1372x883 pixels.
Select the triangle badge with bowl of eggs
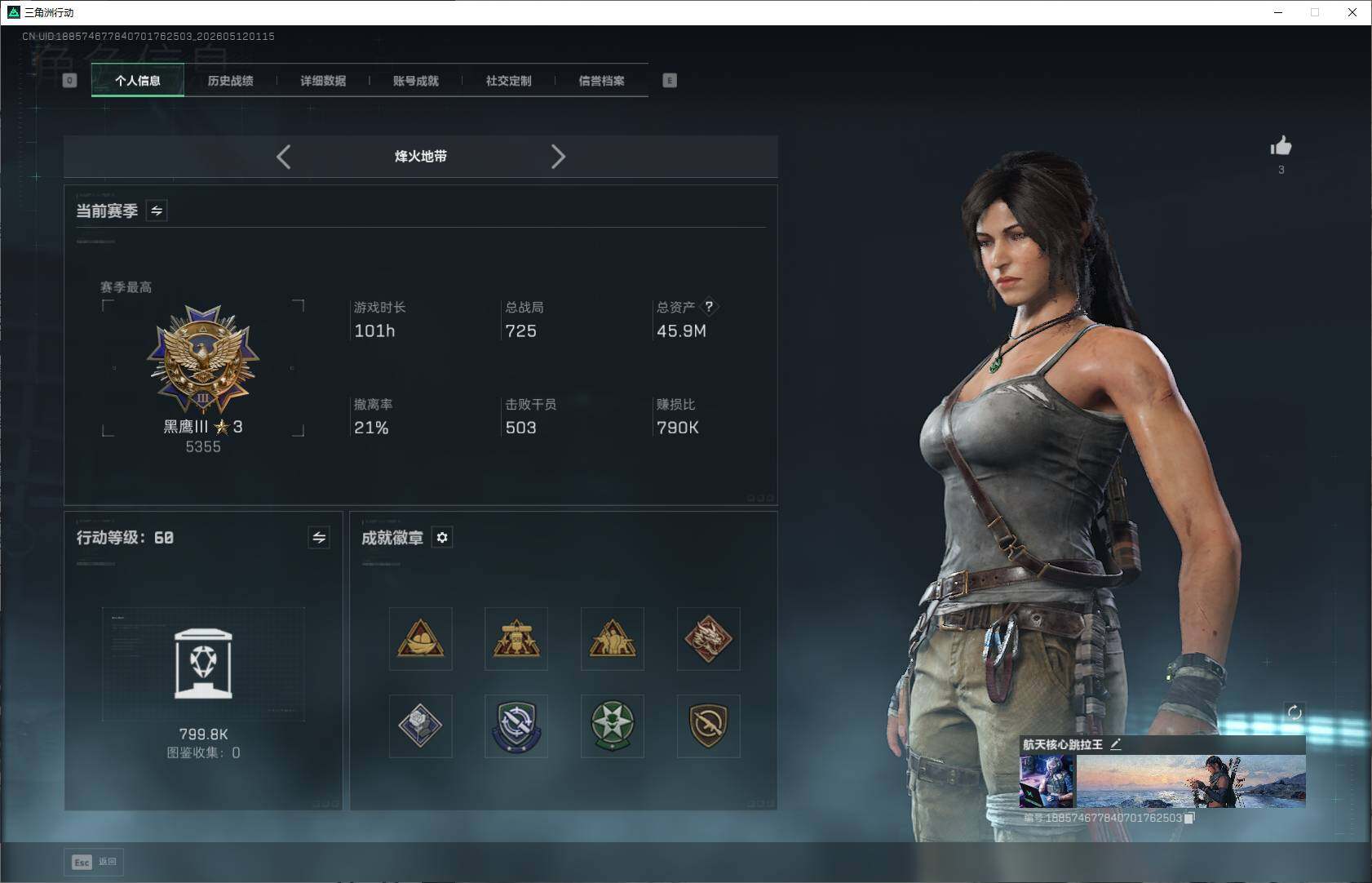pyautogui.click(x=421, y=639)
